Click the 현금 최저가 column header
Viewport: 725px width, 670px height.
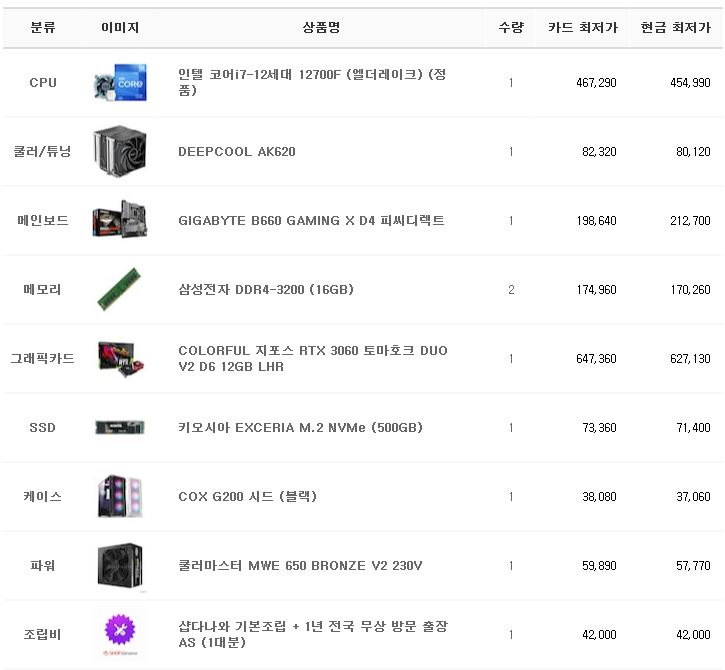675,28
